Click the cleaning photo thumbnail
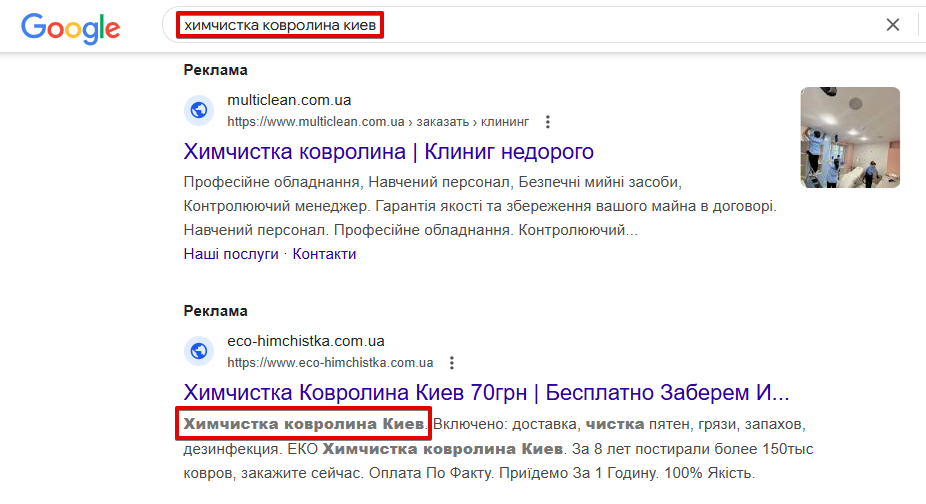The height and width of the screenshot is (504, 926). click(x=850, y=137)
